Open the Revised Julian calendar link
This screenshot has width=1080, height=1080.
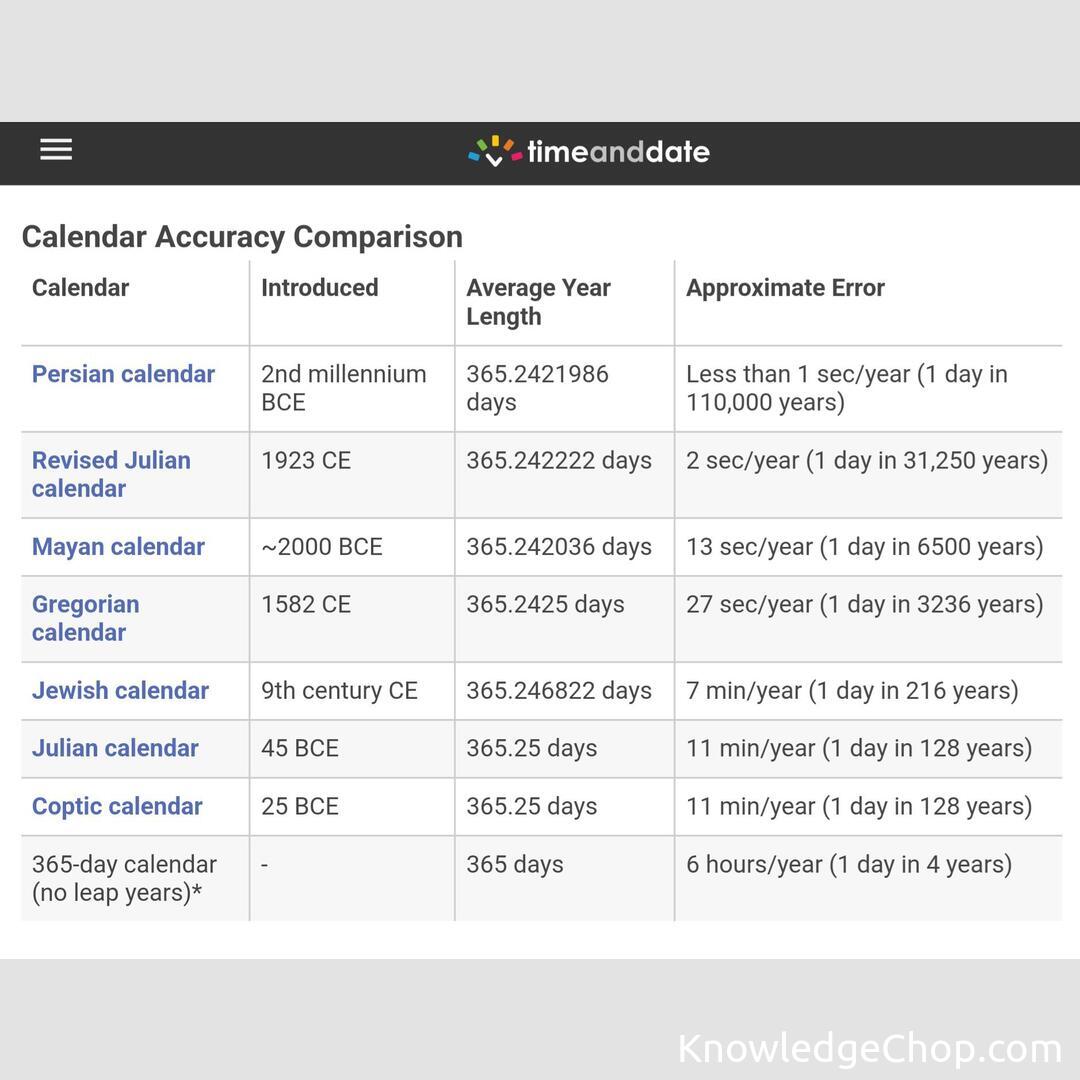click(111, 474)
